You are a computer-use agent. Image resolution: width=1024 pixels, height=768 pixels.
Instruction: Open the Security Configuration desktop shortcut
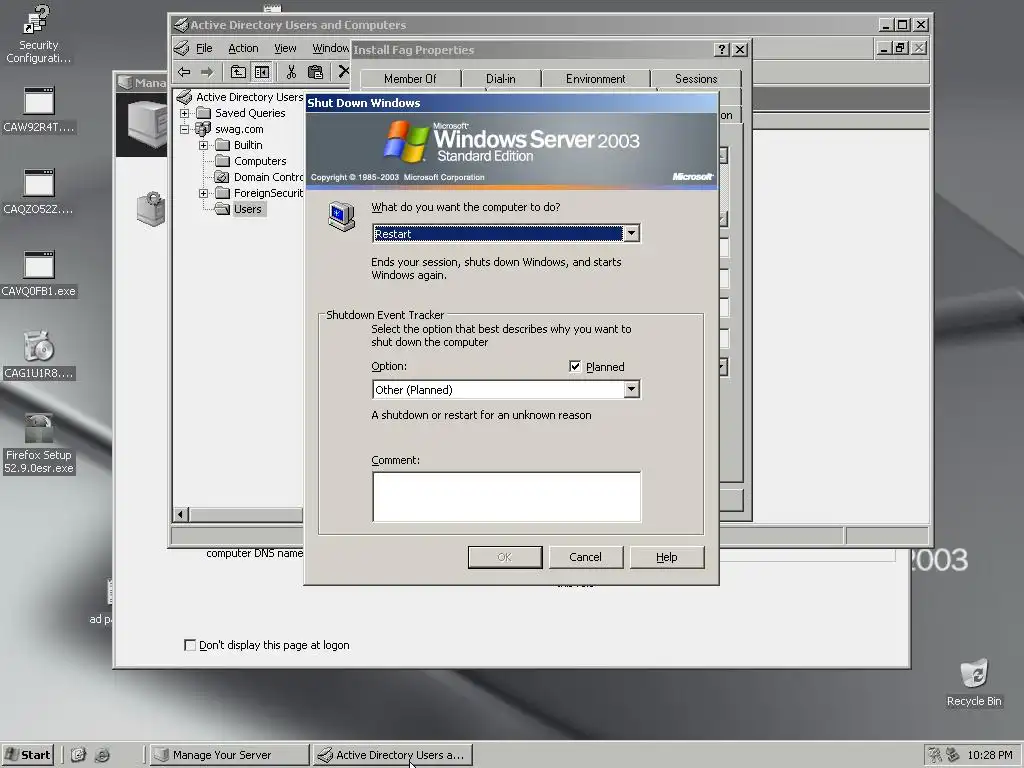pyautogui.click(x=37, y=34)
